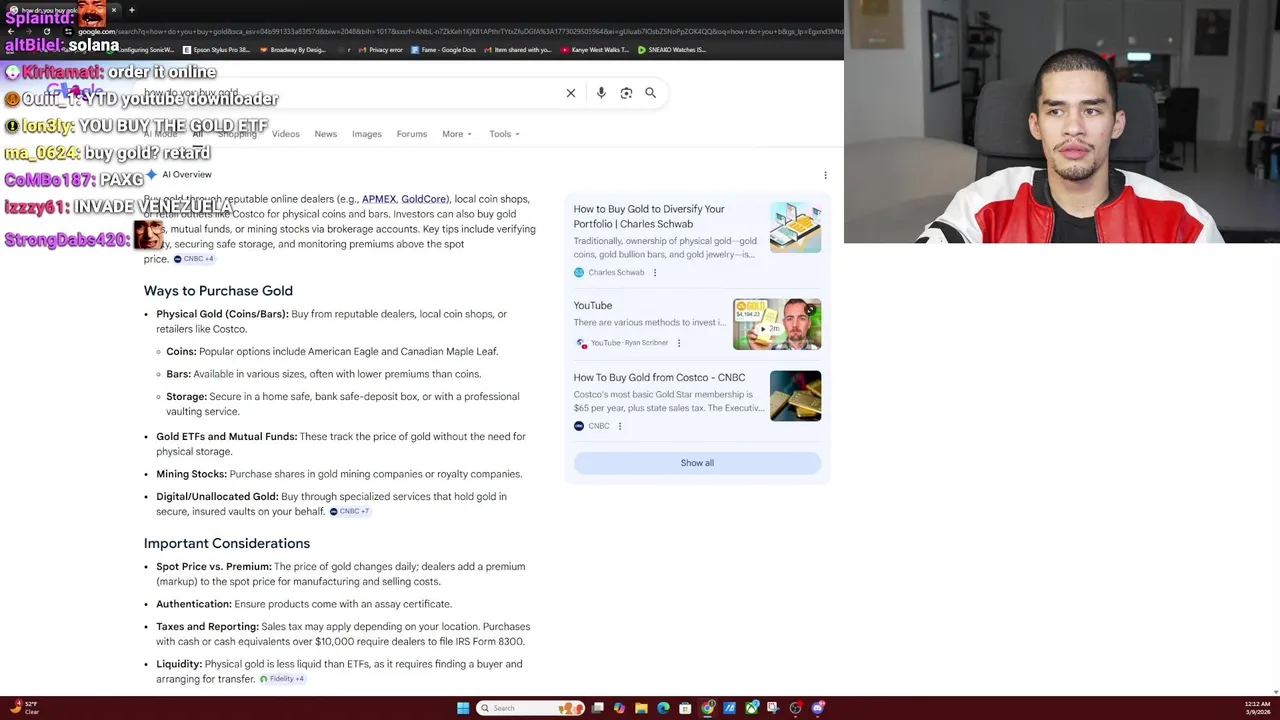Open OBS Studio from taskbar
The width and height of the screenshot is (1280, 720).
[x=796, y=708]
